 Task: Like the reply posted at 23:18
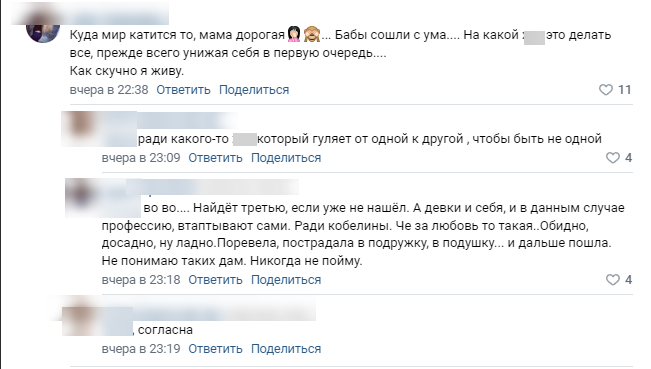[613, 280]
